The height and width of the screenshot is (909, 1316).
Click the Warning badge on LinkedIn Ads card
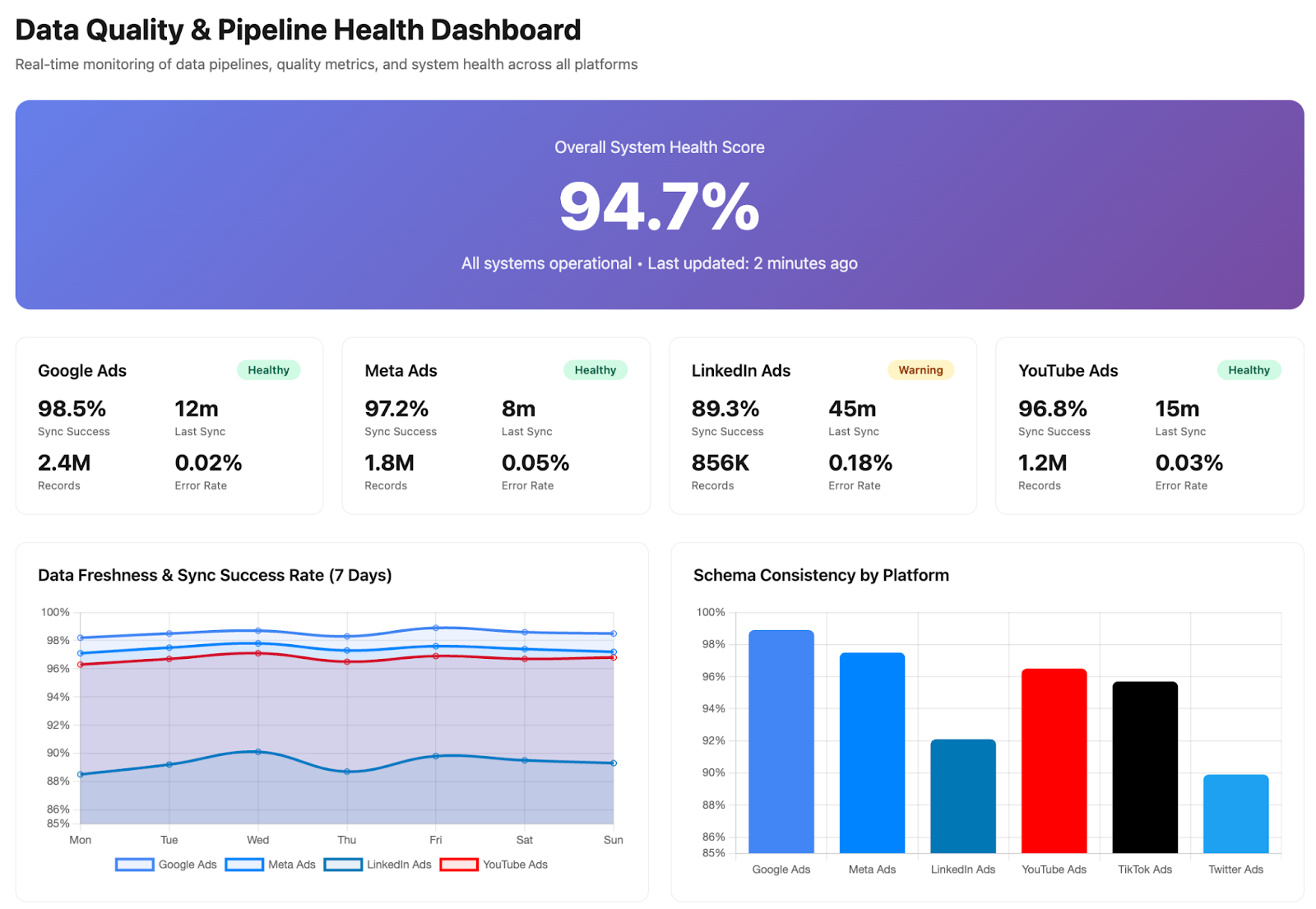920,370
